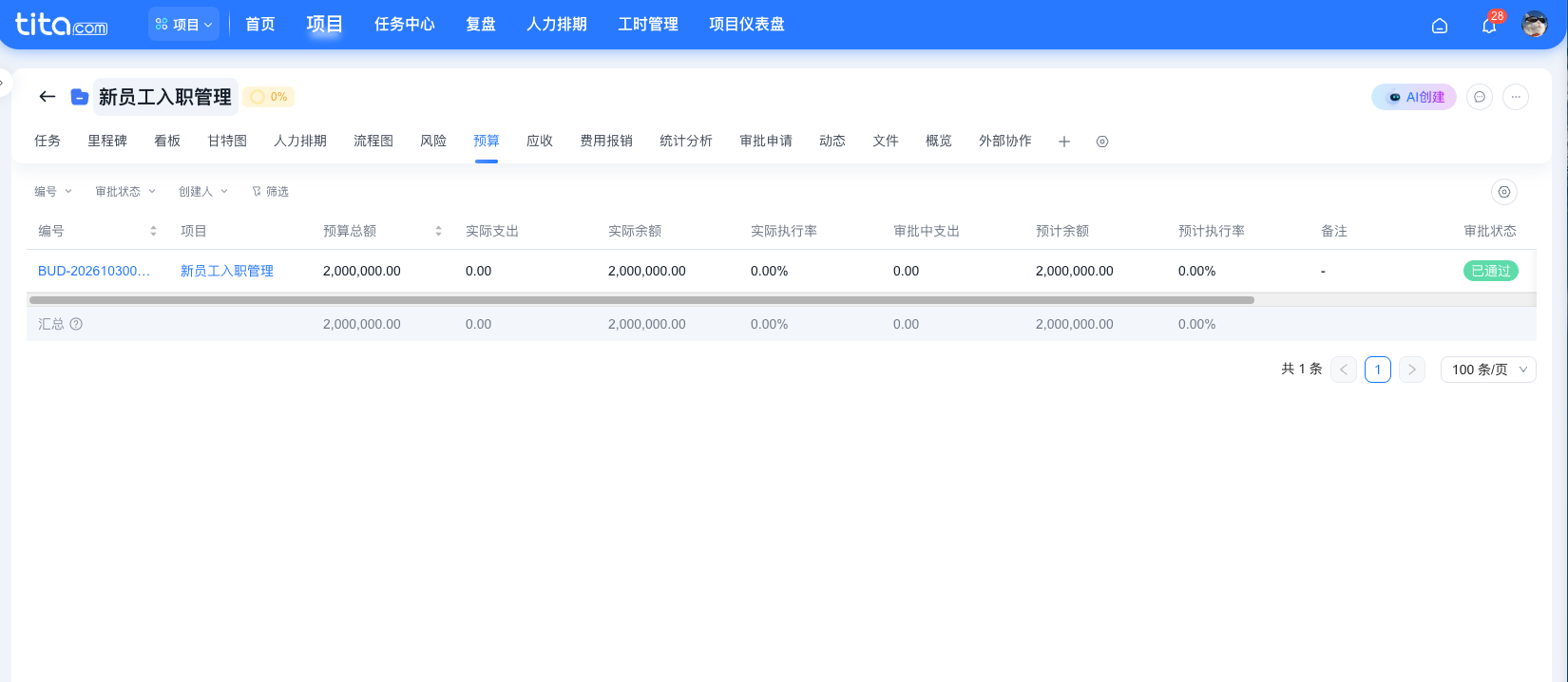
Task: Switch to the 流程图 tab
Action: [373, 141]
